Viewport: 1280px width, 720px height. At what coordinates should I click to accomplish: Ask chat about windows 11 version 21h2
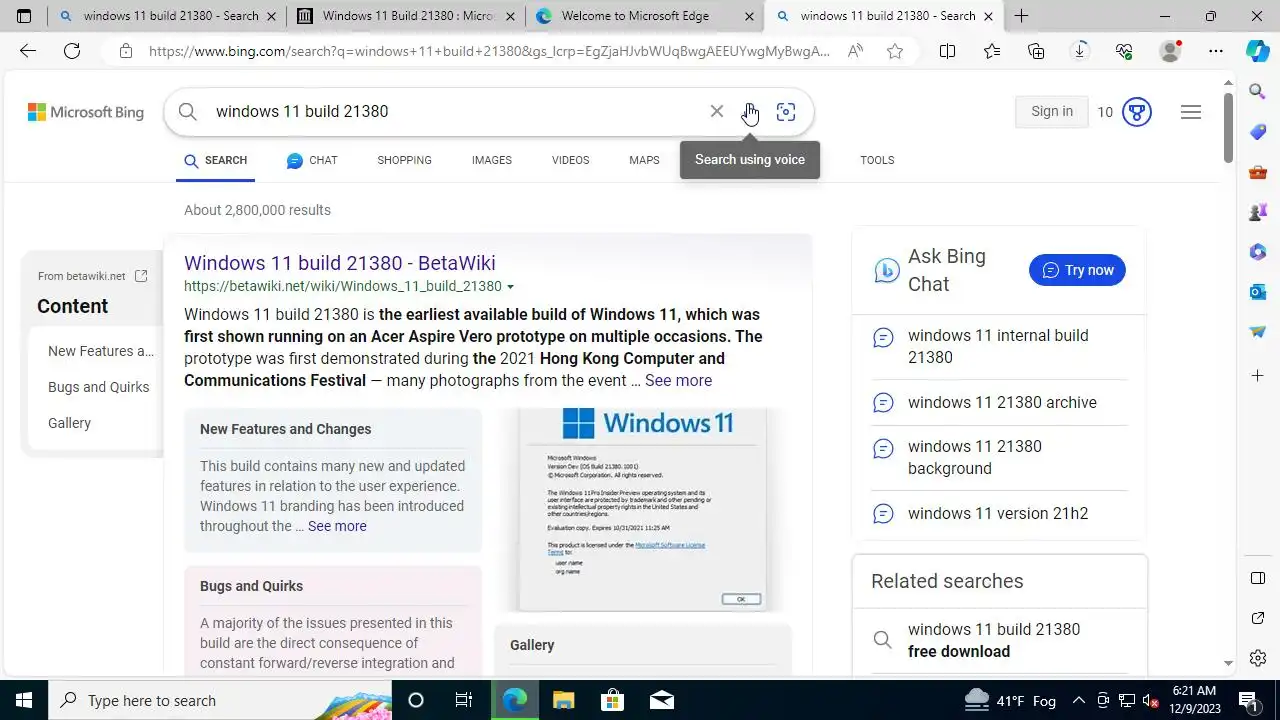(999, 513)
